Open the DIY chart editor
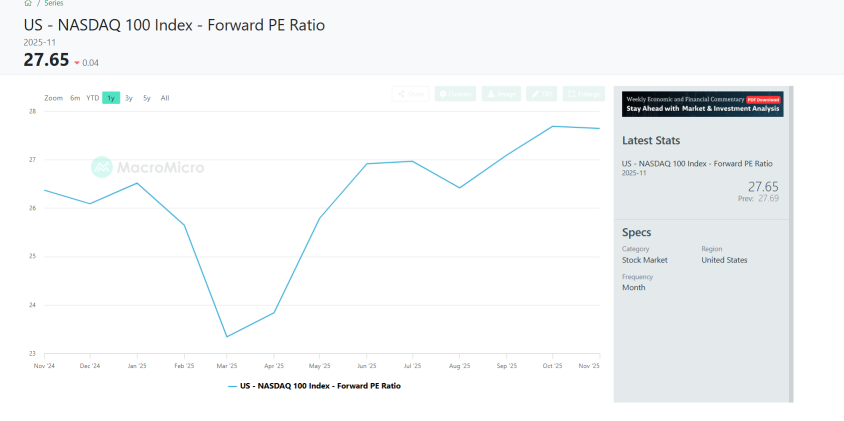 542,94
